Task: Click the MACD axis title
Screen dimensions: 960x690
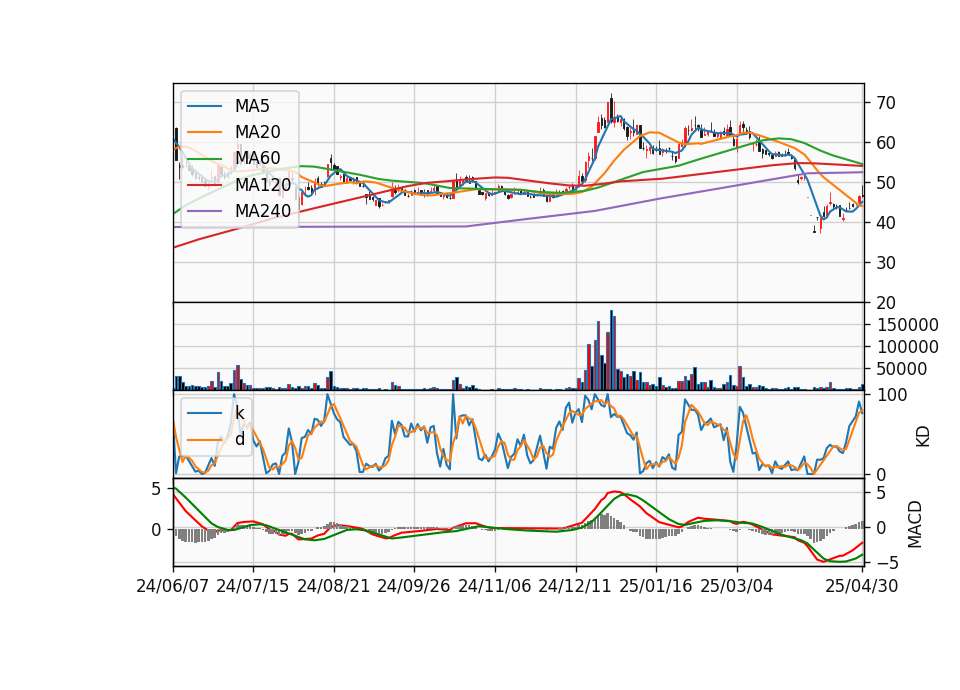Action: 915,524
